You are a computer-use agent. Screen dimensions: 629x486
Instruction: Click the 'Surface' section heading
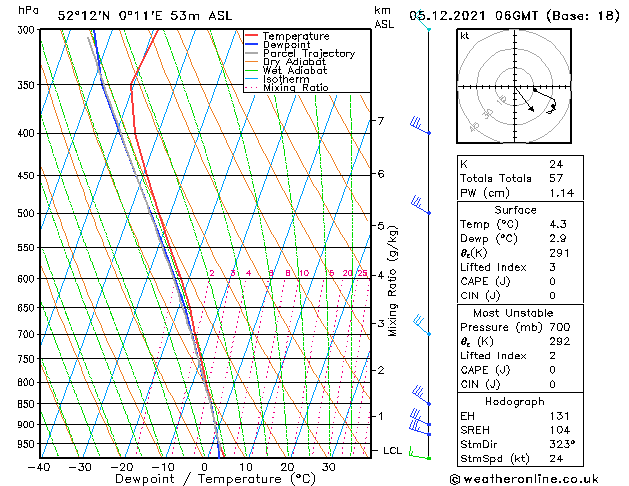pos(515,210)
